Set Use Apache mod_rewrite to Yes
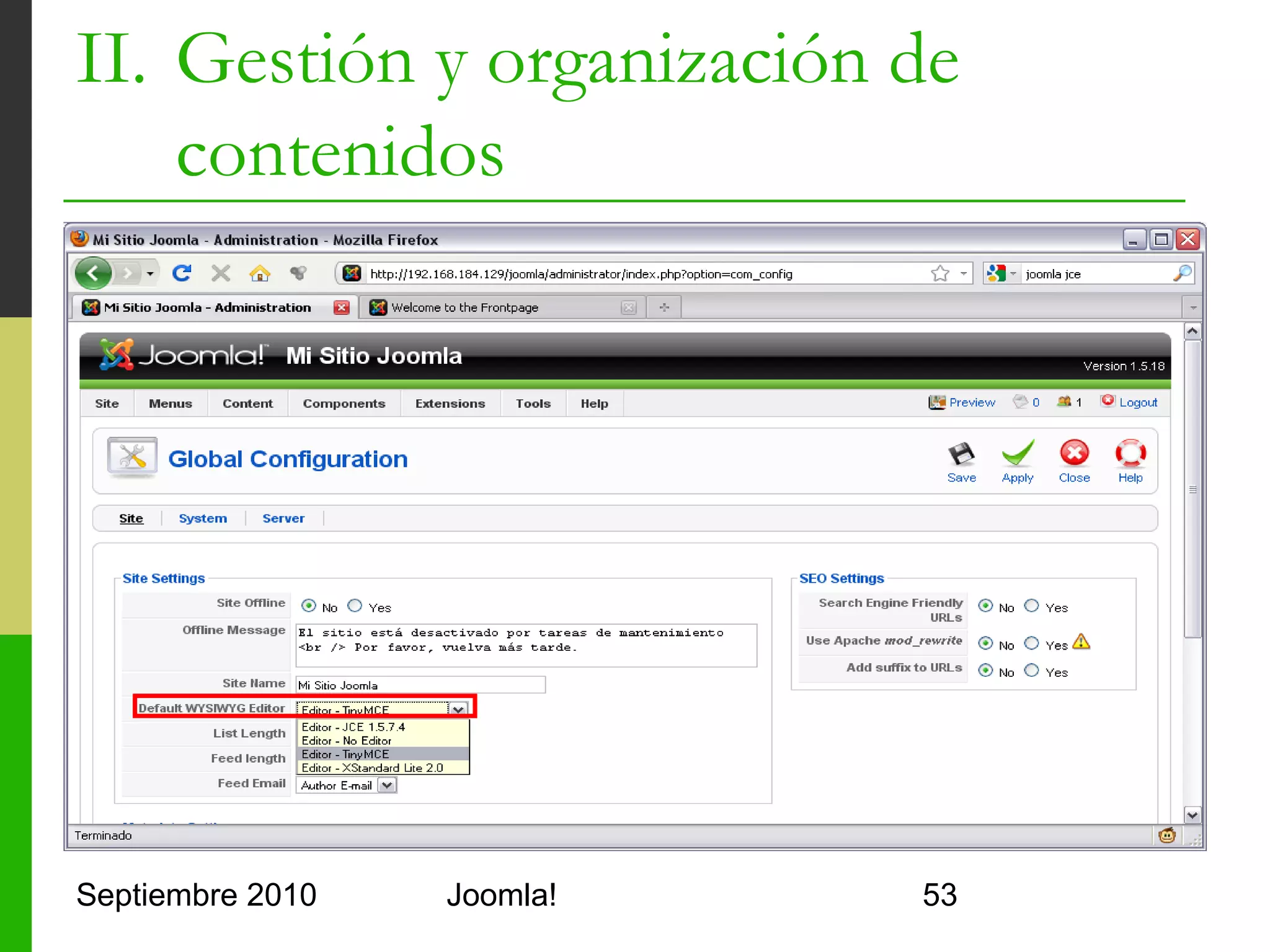The height and width of the screenshot is (952, 1270). point(1031,643)
